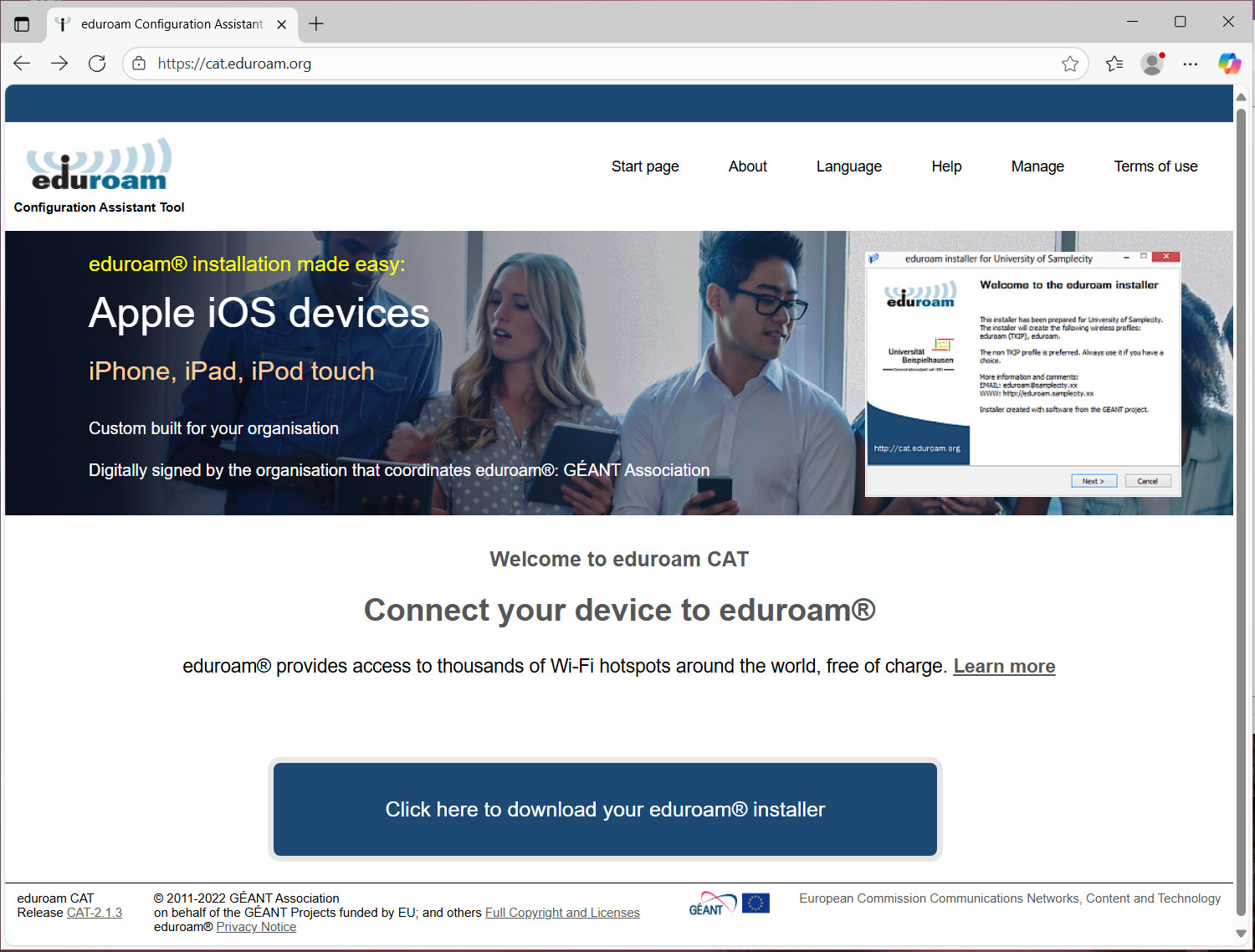Click to download your eduroam installer
The image size is (1255, 952).
605,809
